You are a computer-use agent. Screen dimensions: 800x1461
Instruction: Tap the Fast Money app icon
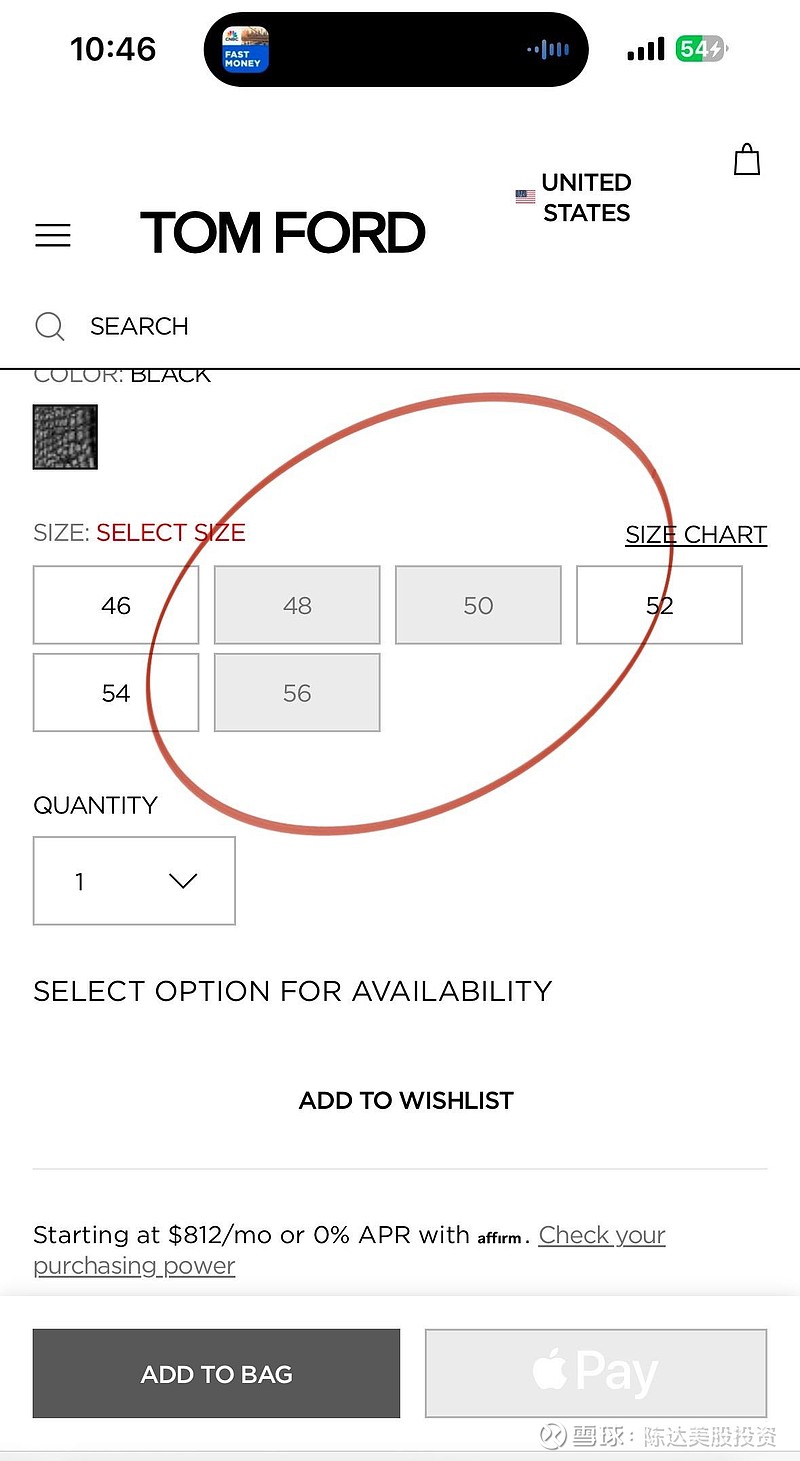[x=245, y=49]
